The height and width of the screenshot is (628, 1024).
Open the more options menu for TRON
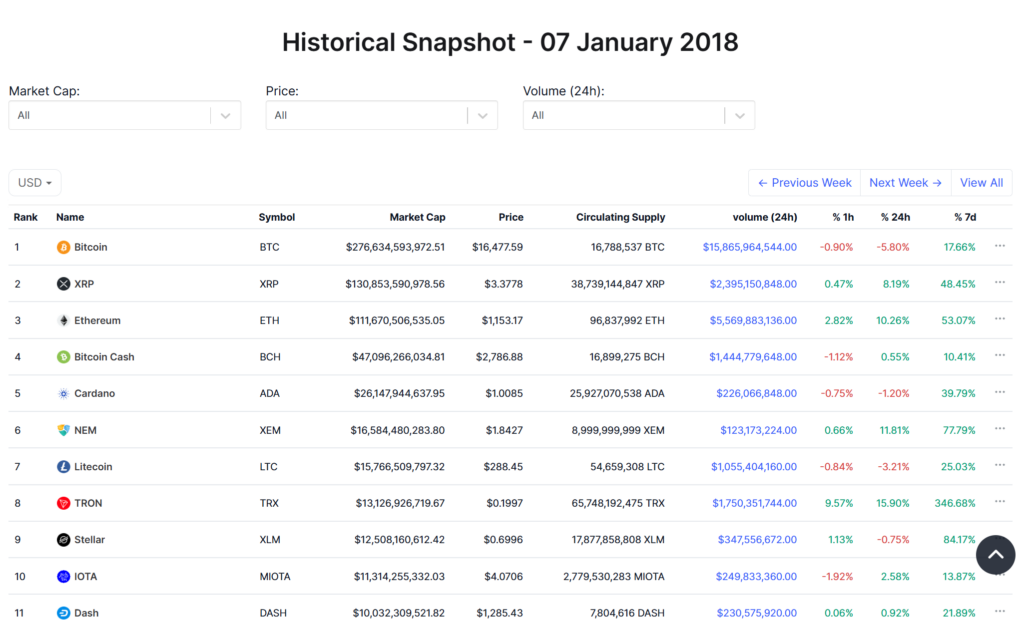click(1000, 502)
